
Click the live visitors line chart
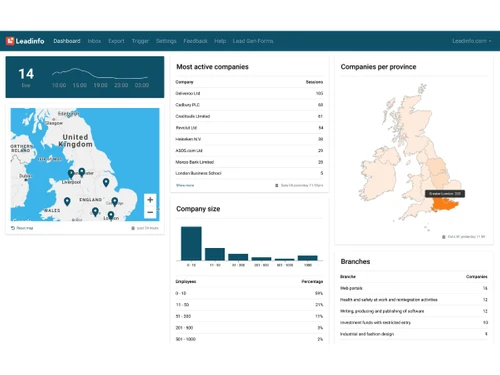click(100, 74)
